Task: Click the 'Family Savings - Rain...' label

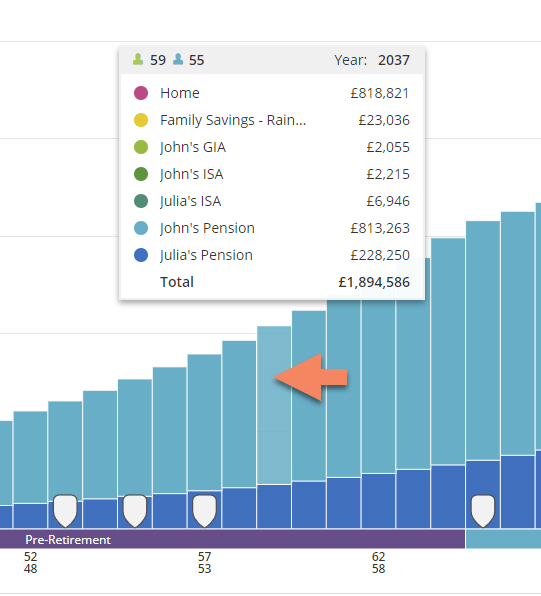Action: 233,120
